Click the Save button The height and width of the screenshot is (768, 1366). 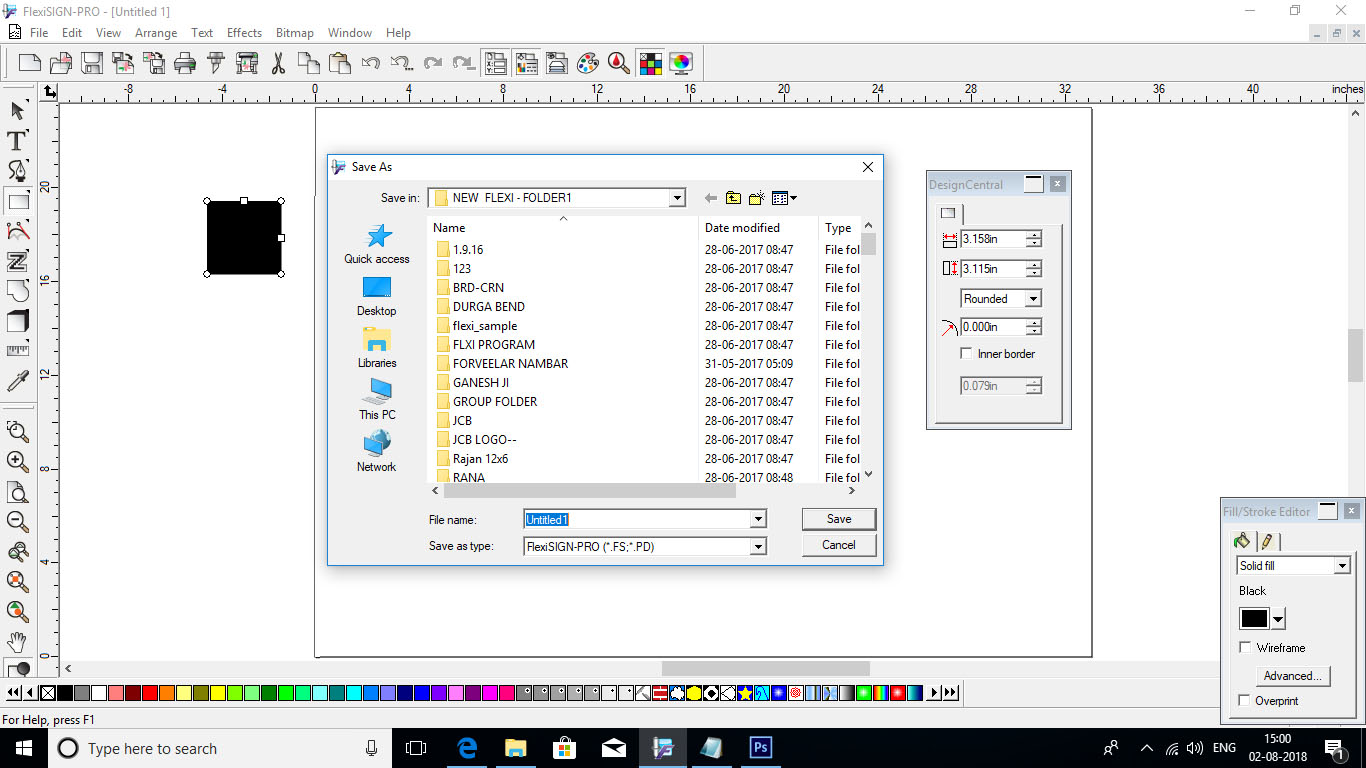pos(838,518)
